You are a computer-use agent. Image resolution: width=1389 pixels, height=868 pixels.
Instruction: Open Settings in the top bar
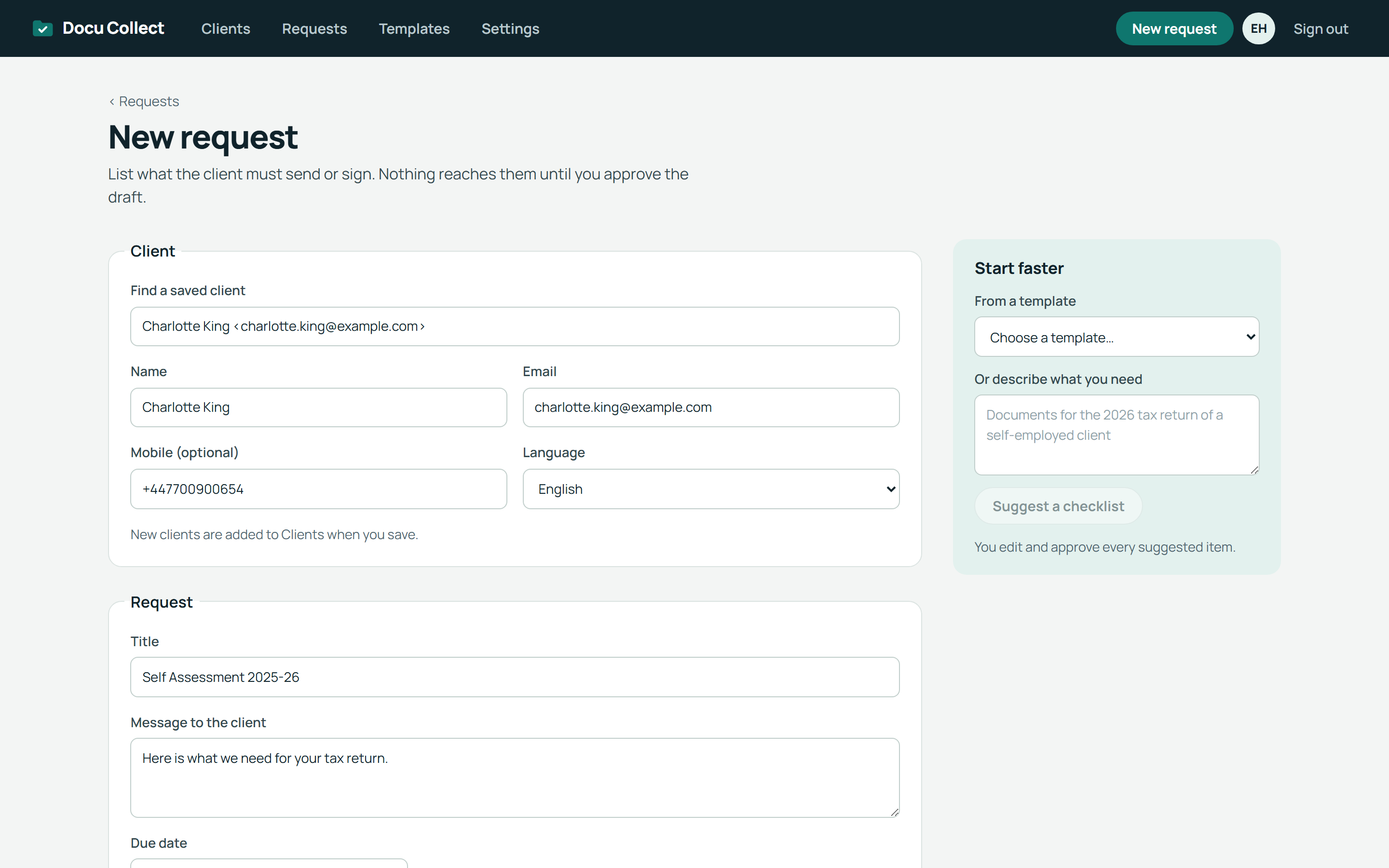510,29
